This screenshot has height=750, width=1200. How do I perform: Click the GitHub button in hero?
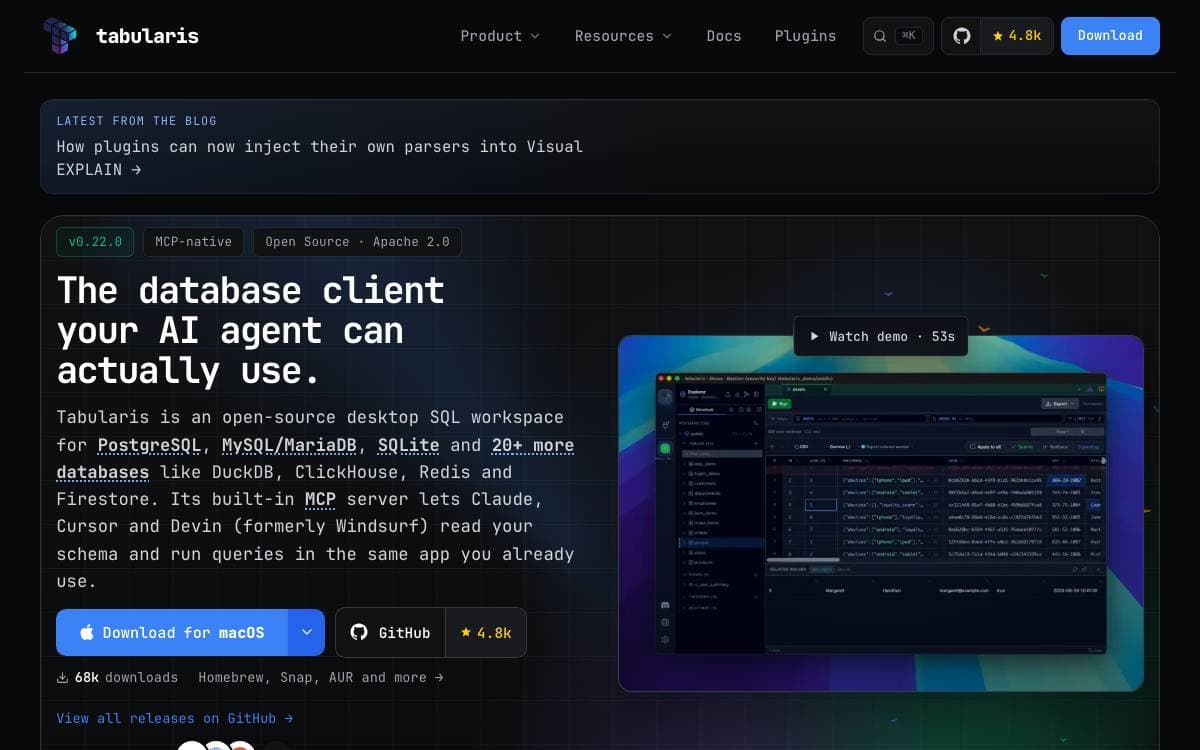point(390,633)
